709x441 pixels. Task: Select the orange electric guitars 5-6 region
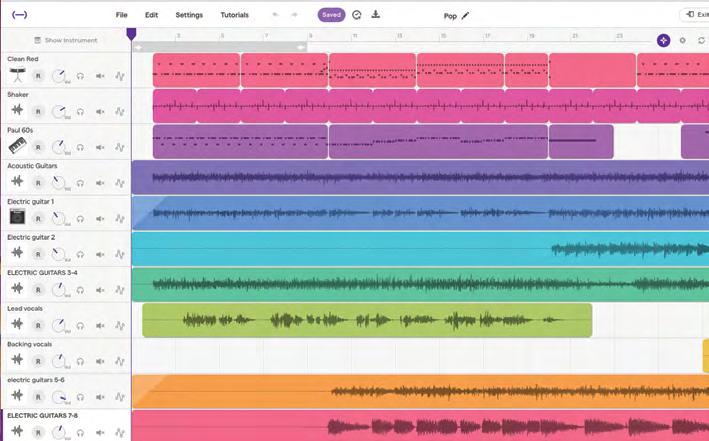pyautogui.click(x=421, y=391)
